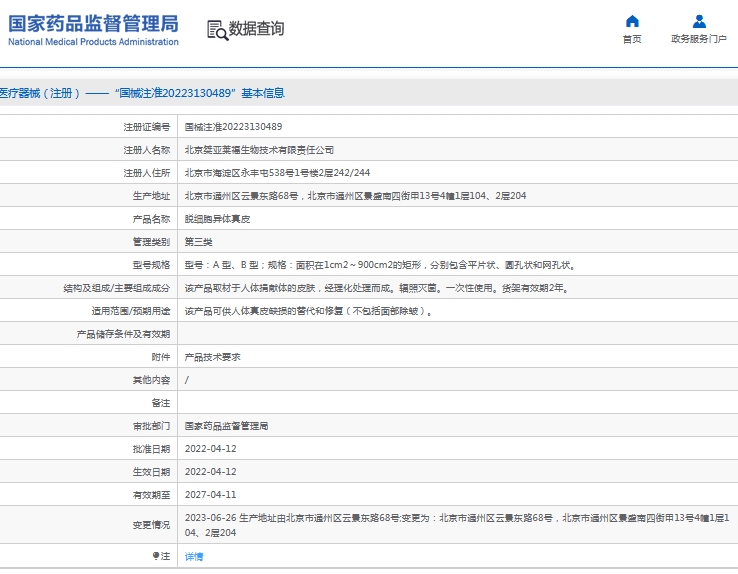738x574 pixels.
Task: Click the 产品名称 row label
Action: 151,219
